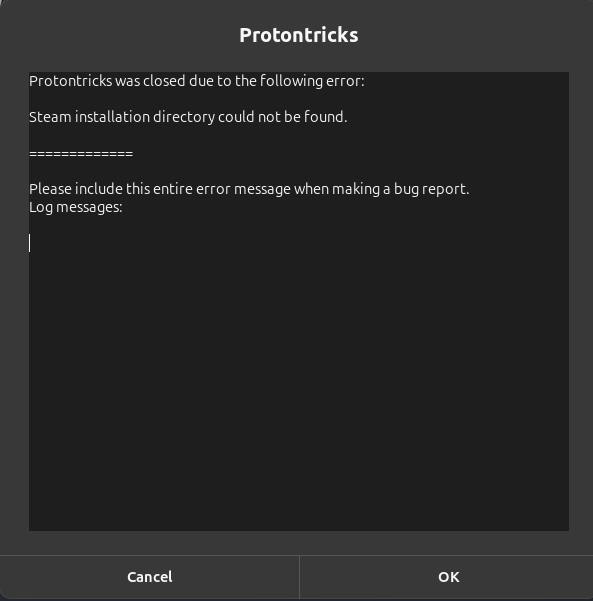Click the word 'directory' in error text
Screen dimensions: 593x601
tap(184, 117)
